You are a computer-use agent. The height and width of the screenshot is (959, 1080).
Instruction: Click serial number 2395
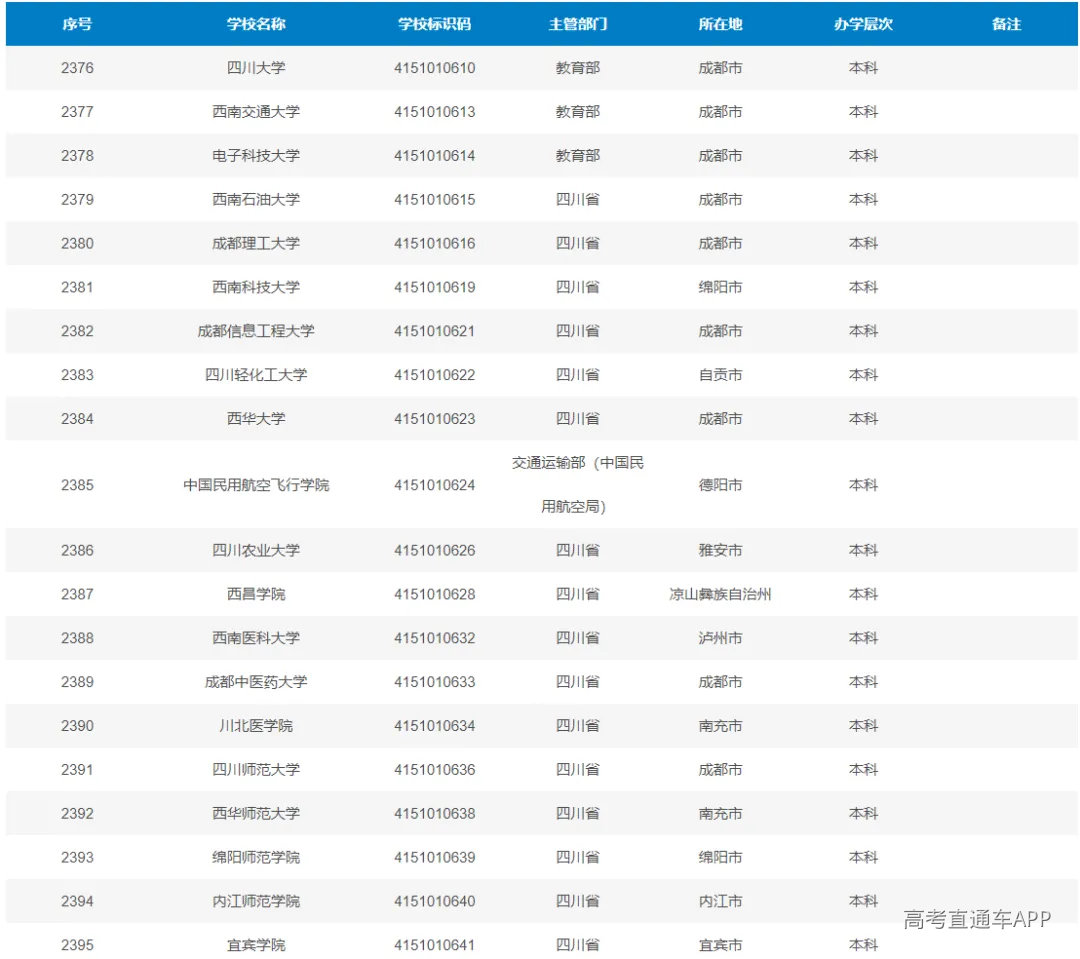(x=77, y=945)
